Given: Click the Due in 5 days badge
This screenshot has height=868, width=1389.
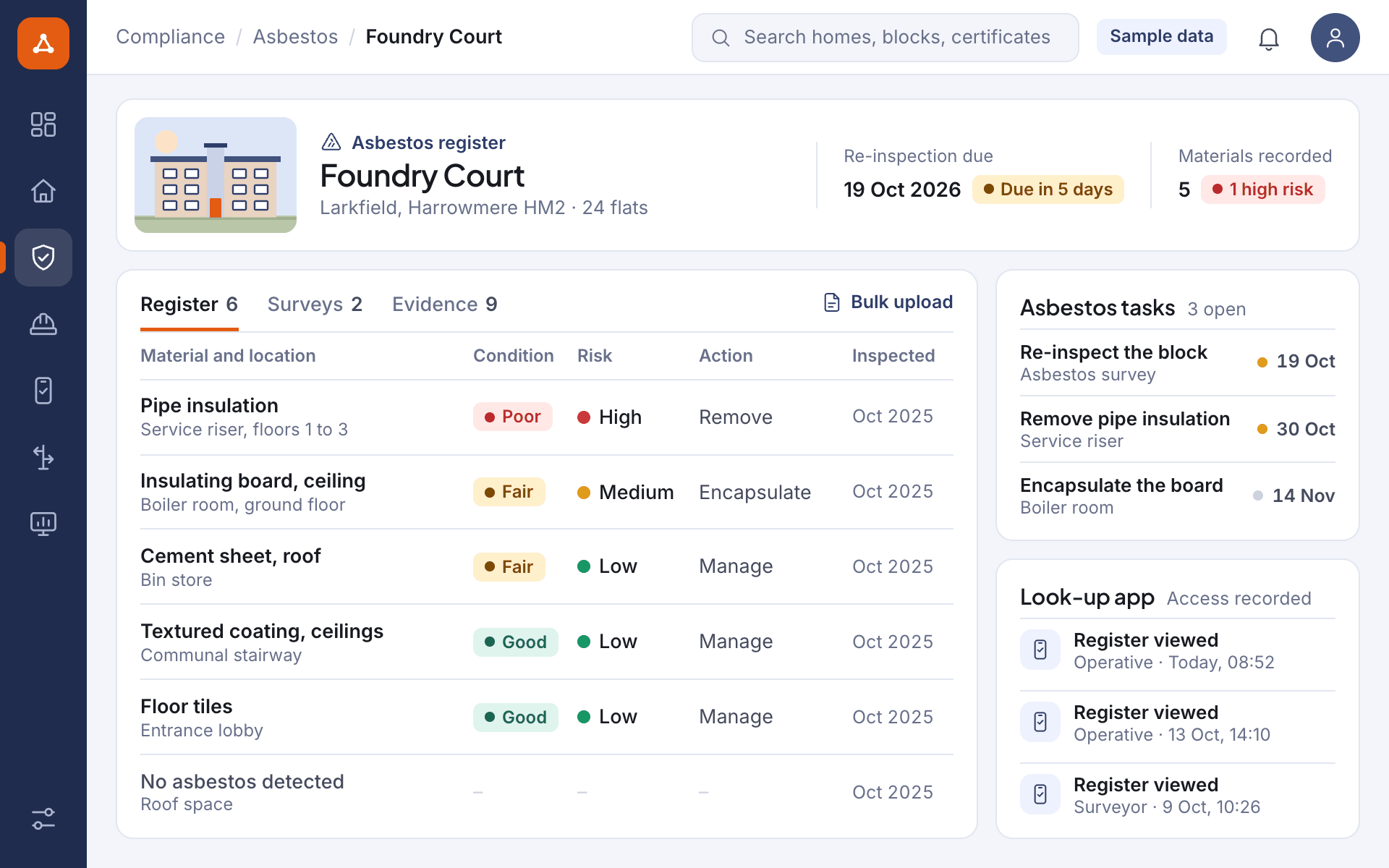Looking at the screenshot, I should [1048, 190].
